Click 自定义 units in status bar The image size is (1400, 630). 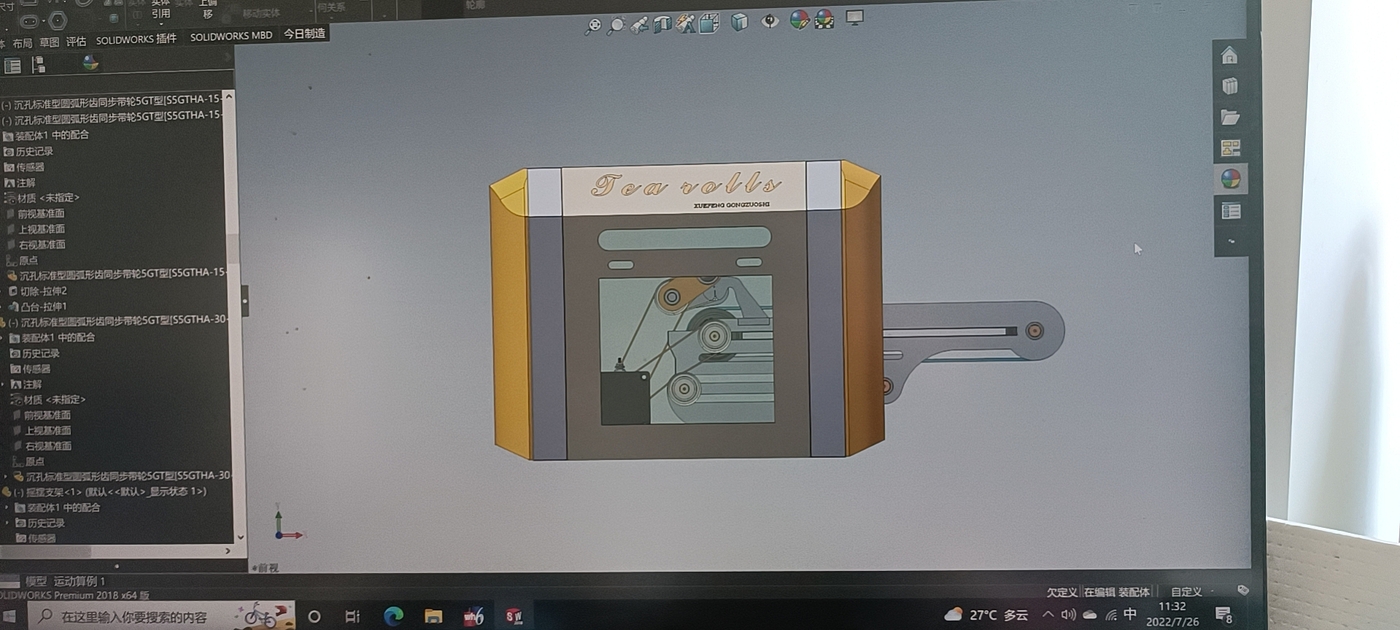[x=1186, y=592]
